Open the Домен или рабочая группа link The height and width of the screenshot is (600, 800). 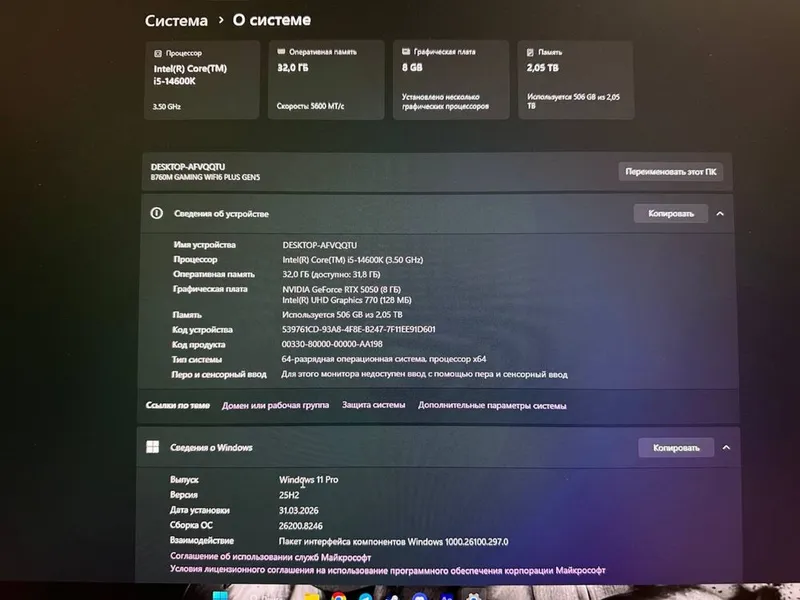point(276,405)
